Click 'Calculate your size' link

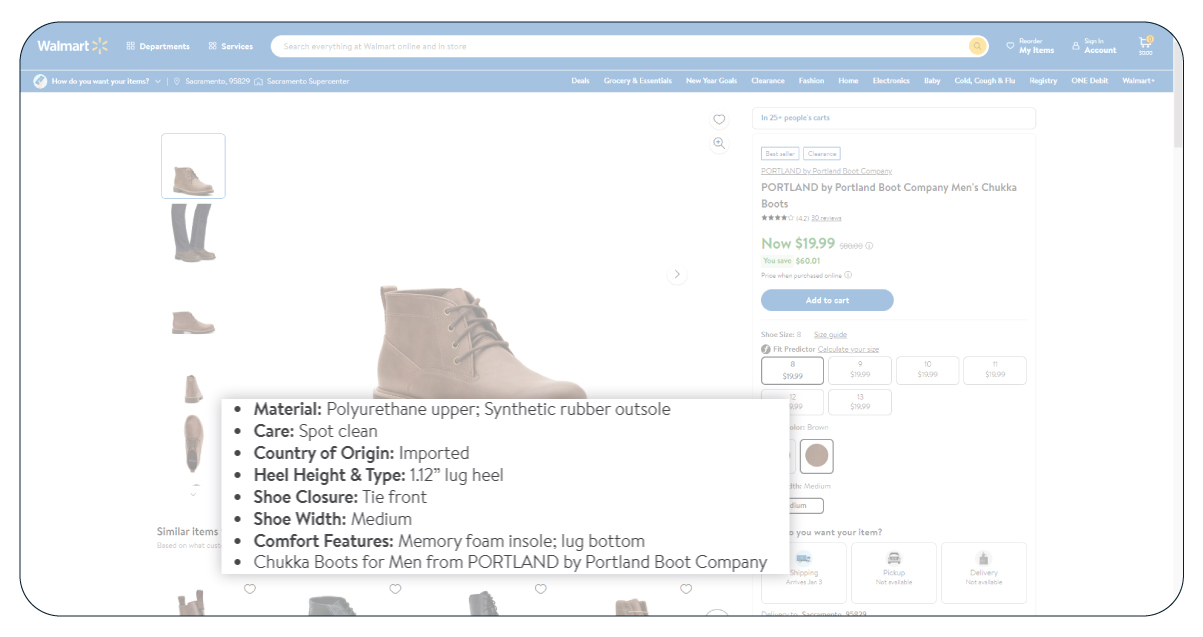pos(848,349)
